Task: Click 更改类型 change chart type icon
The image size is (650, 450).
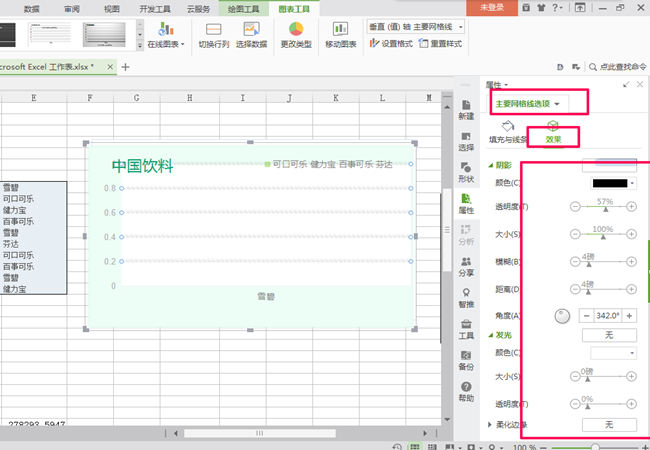Action: pos(296,29)
